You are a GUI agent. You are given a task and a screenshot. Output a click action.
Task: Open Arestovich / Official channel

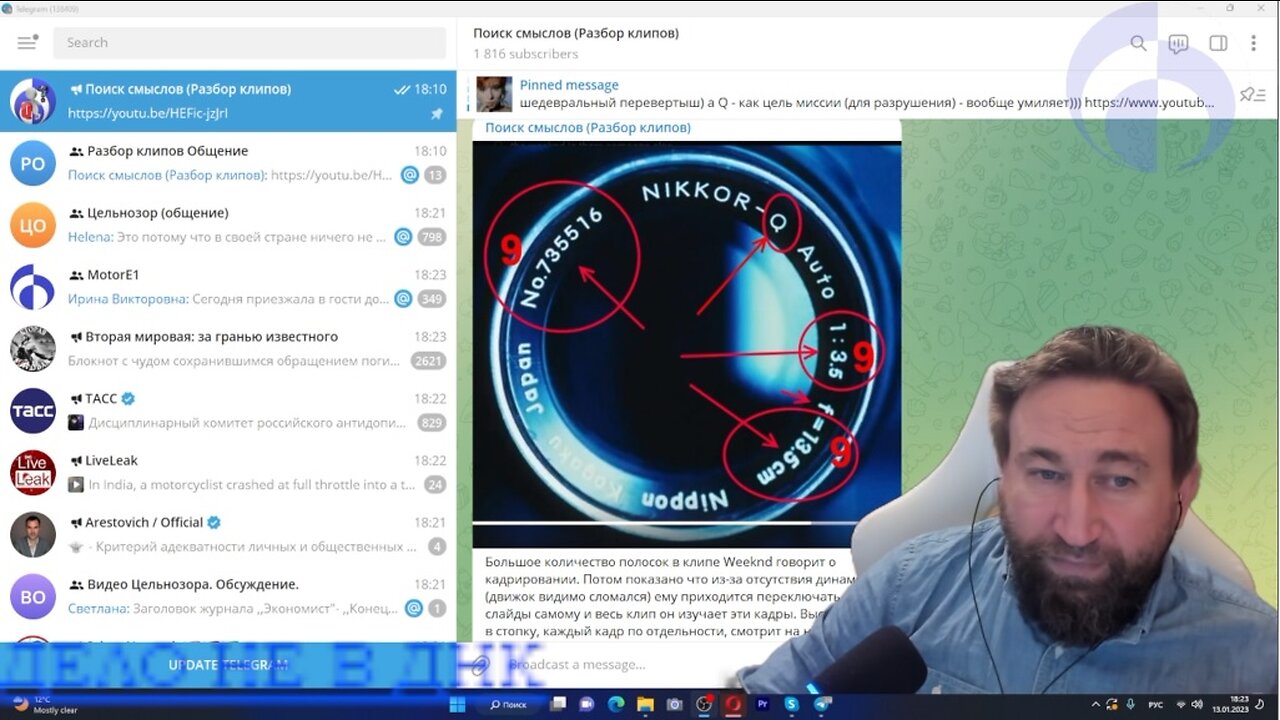pyautogui.click(x=228, y=535)
